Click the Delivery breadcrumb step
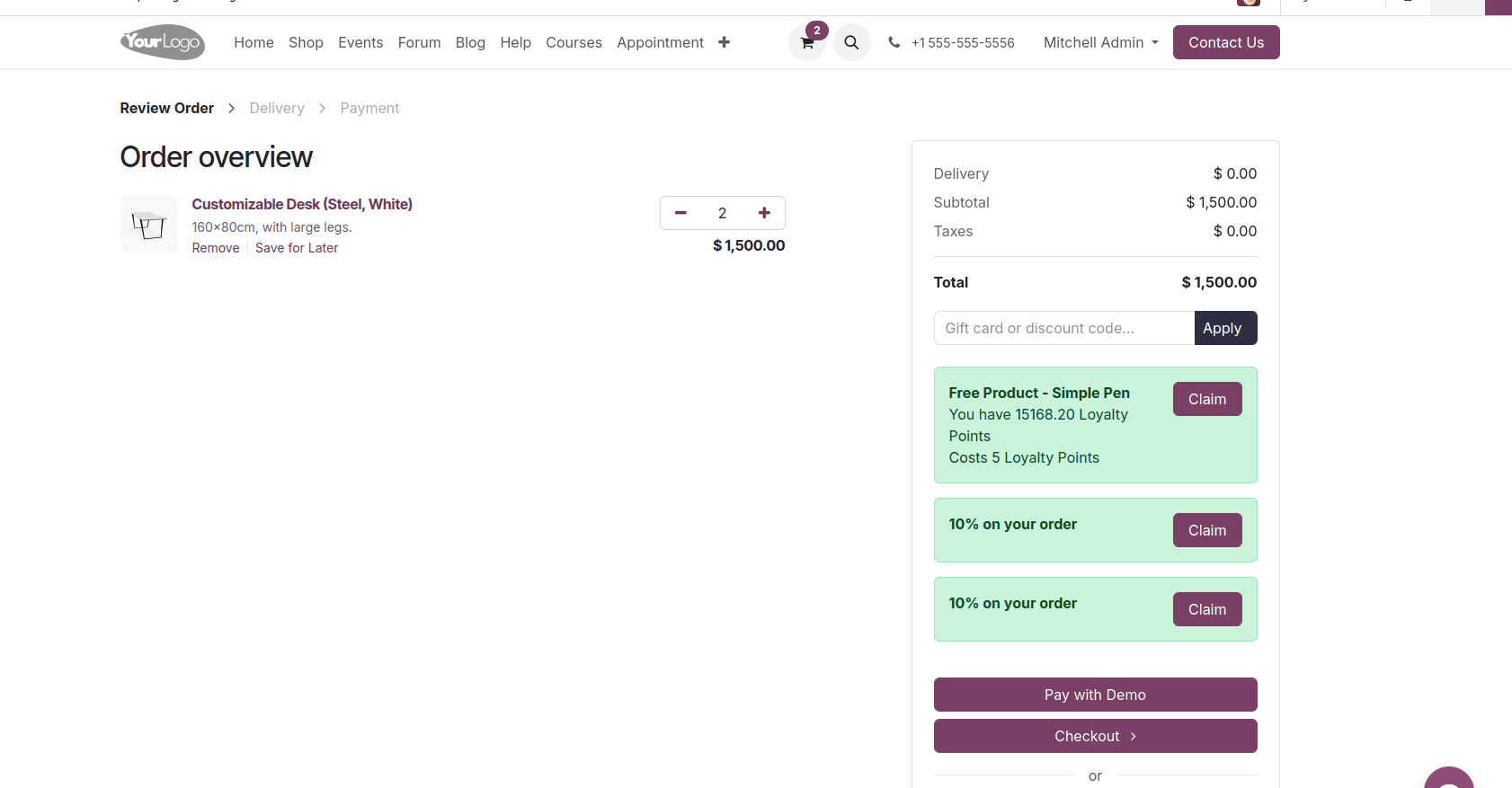 [277, 108]
